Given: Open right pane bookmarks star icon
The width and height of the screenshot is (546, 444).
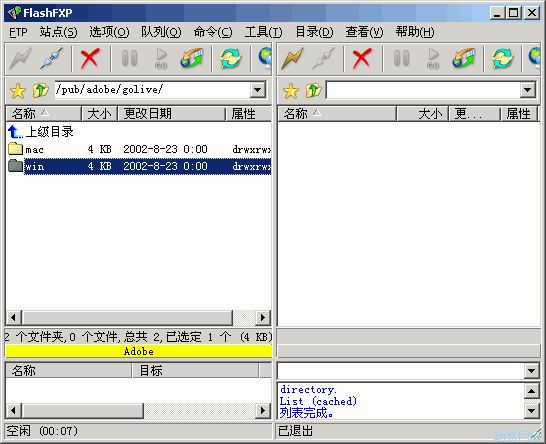Looking at the screenshot, I should click(291, 91).
